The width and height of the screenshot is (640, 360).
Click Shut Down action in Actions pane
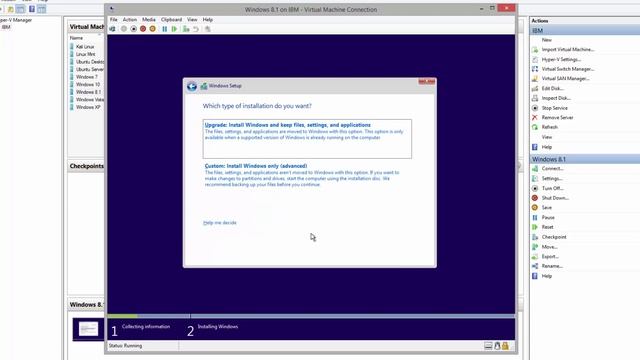point(555,198)
